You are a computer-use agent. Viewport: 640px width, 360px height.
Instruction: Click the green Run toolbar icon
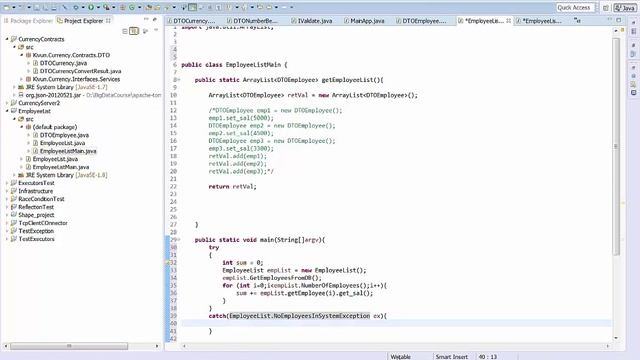pos(91,7)
